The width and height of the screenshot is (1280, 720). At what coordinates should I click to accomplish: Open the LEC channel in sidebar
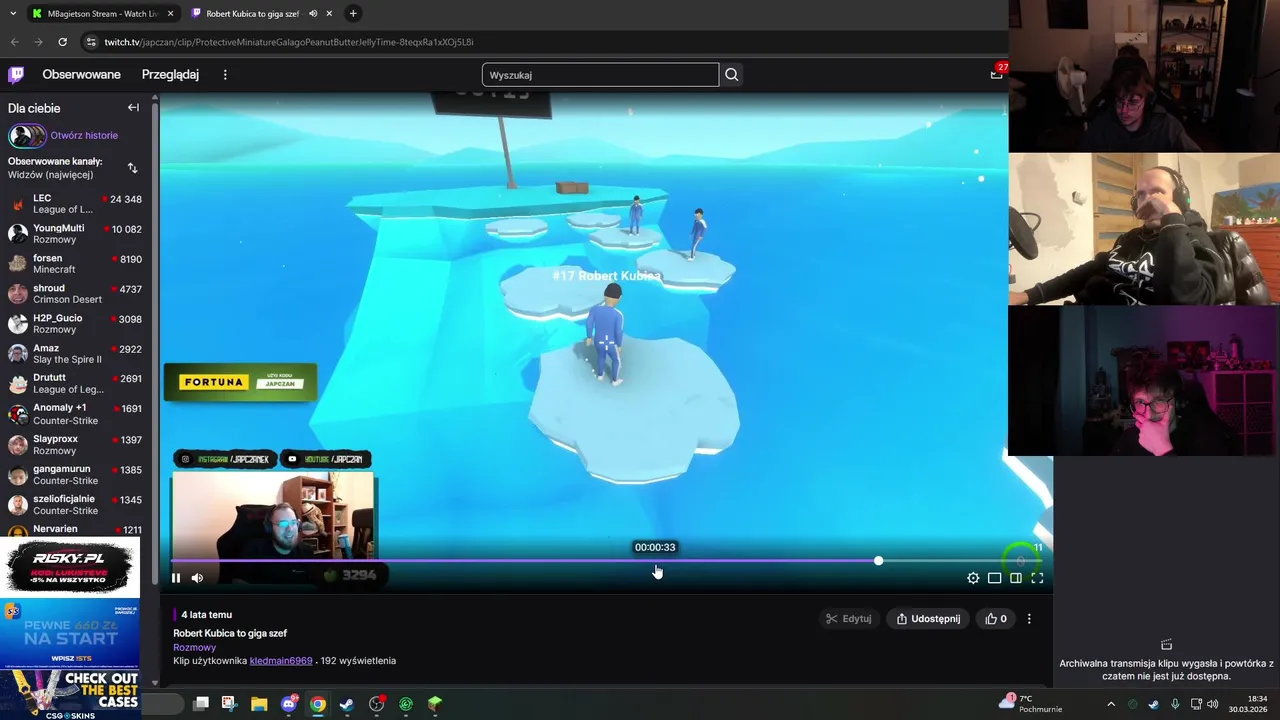pyautogui.click(x=78, y=204)
